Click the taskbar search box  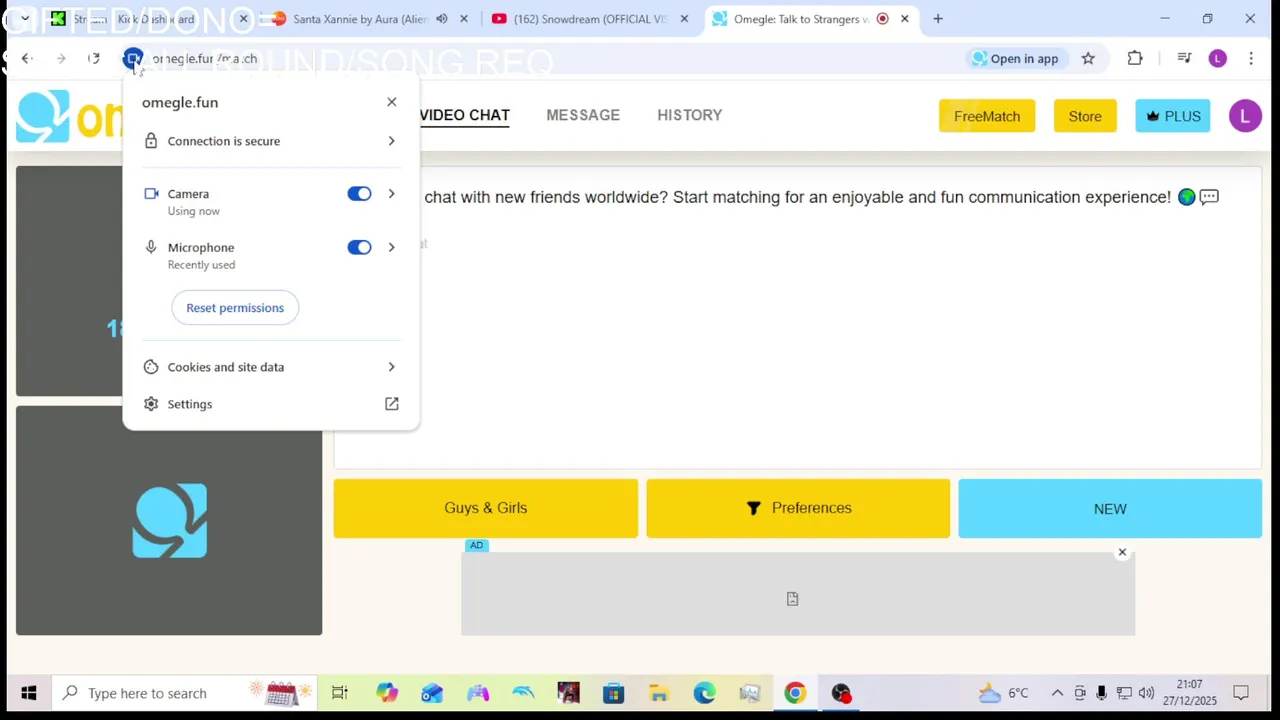coord(185,693)
